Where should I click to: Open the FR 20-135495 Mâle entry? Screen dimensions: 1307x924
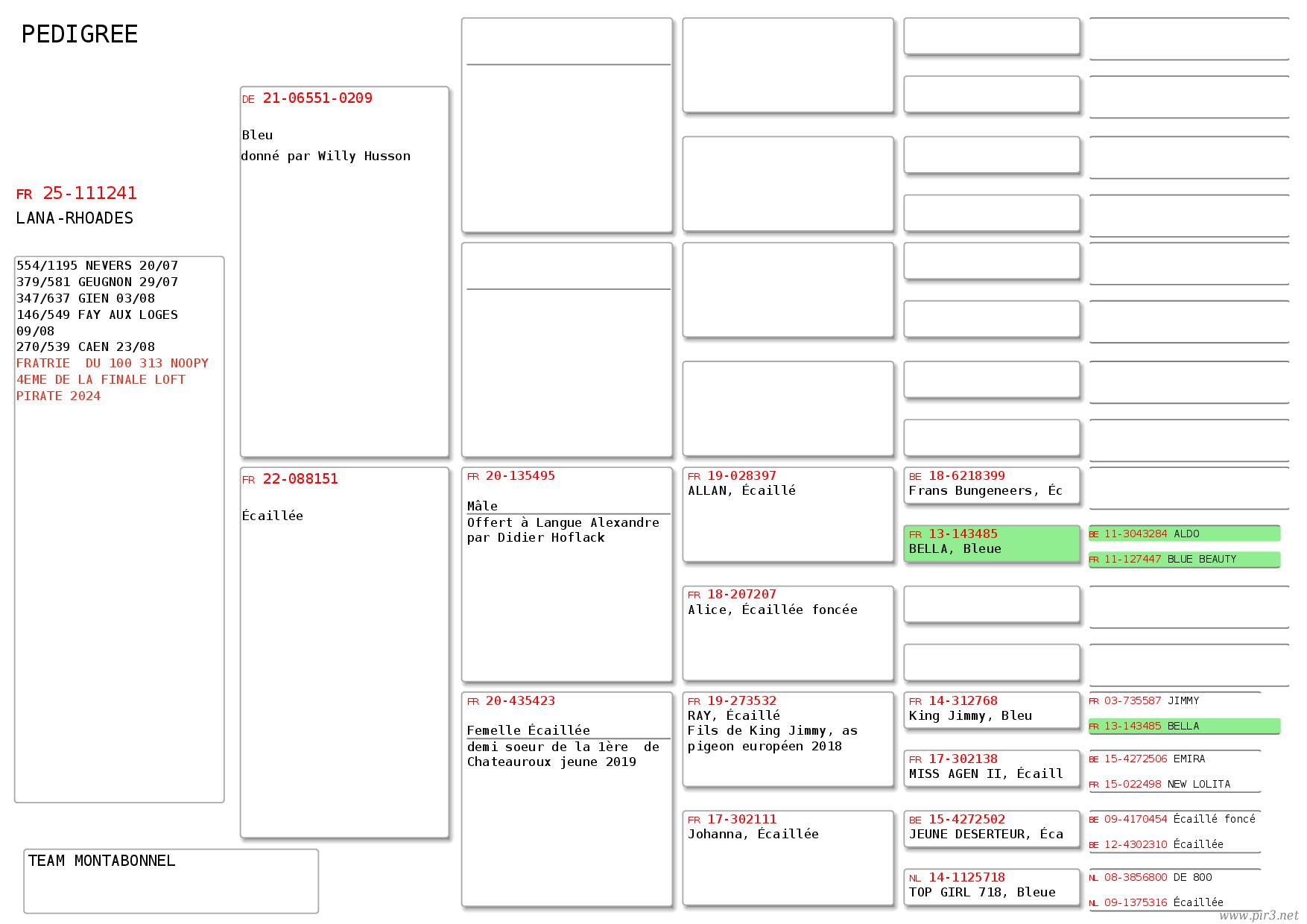point(566,574)
